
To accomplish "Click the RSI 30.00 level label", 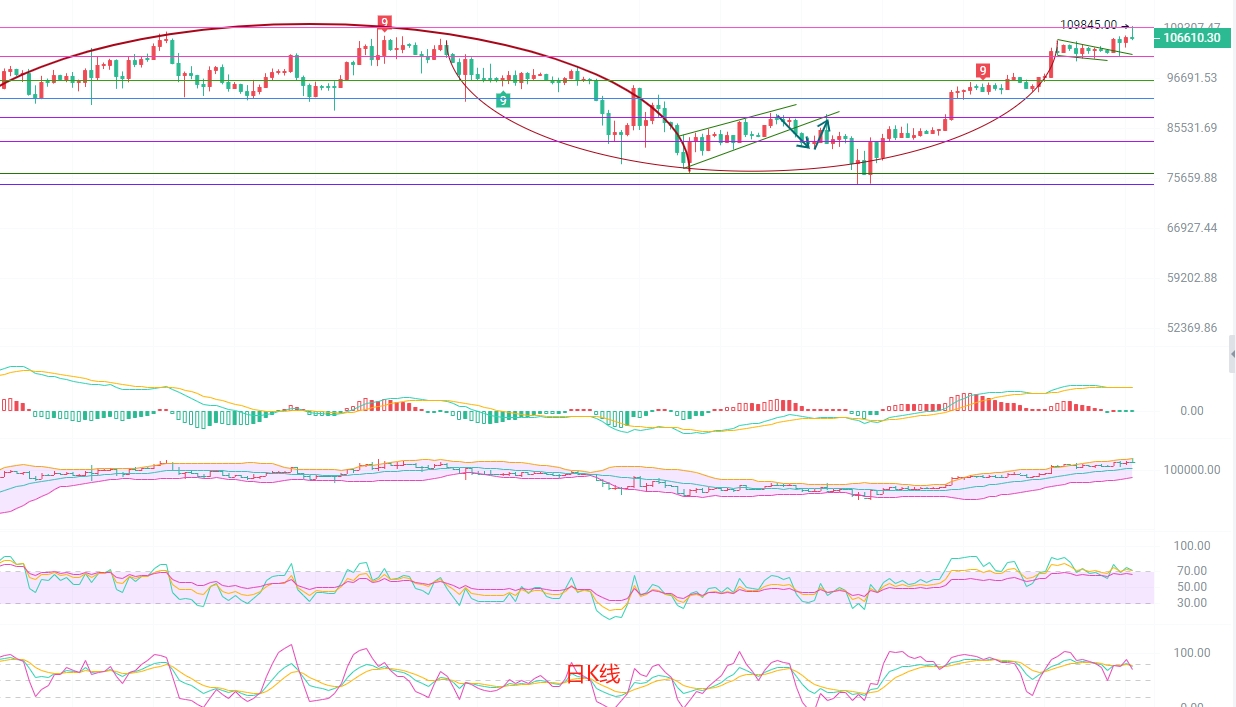I will tap(1193, 602).
